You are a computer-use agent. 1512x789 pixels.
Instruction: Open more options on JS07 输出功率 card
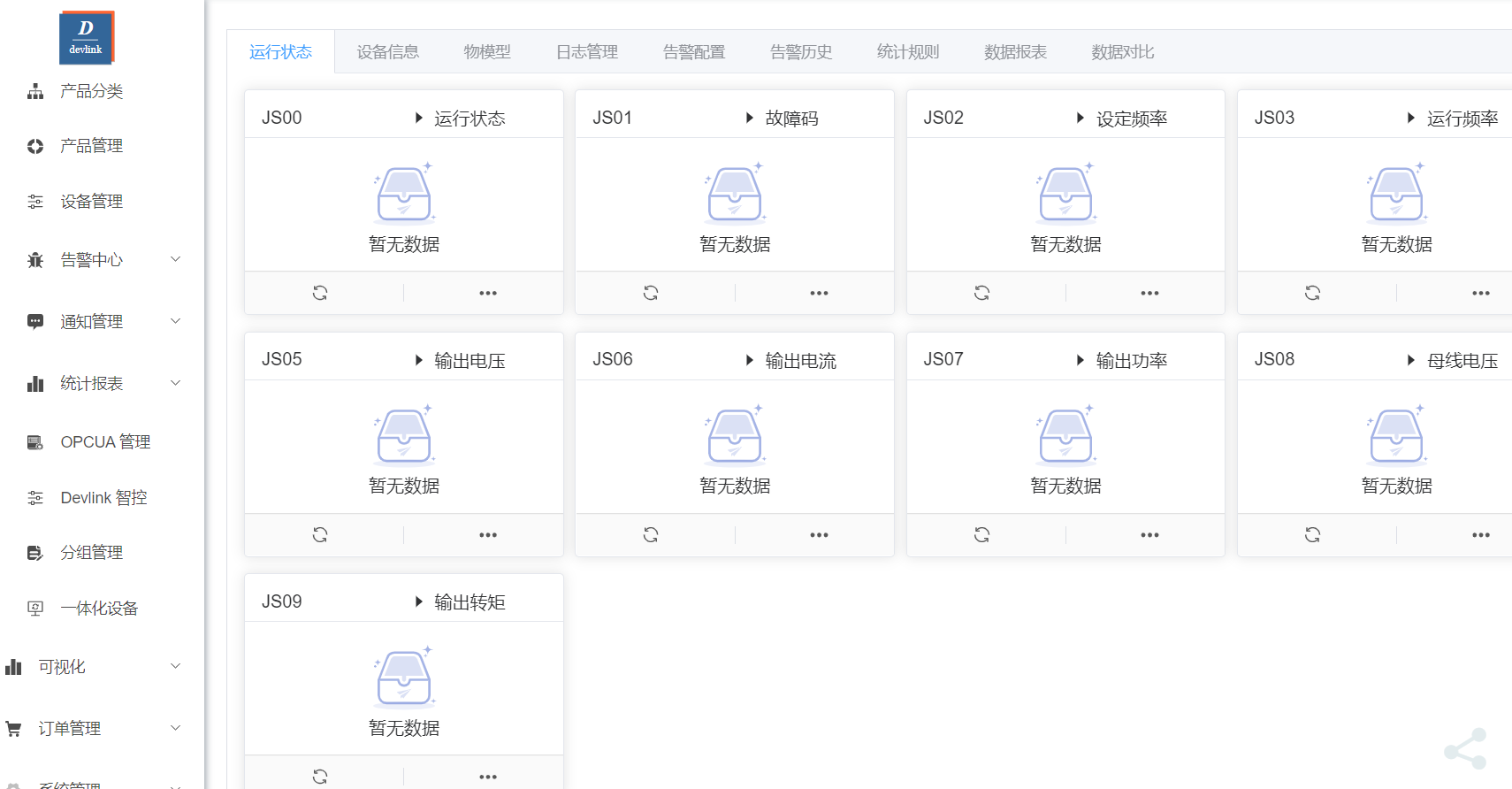[x=1149, y=535]
